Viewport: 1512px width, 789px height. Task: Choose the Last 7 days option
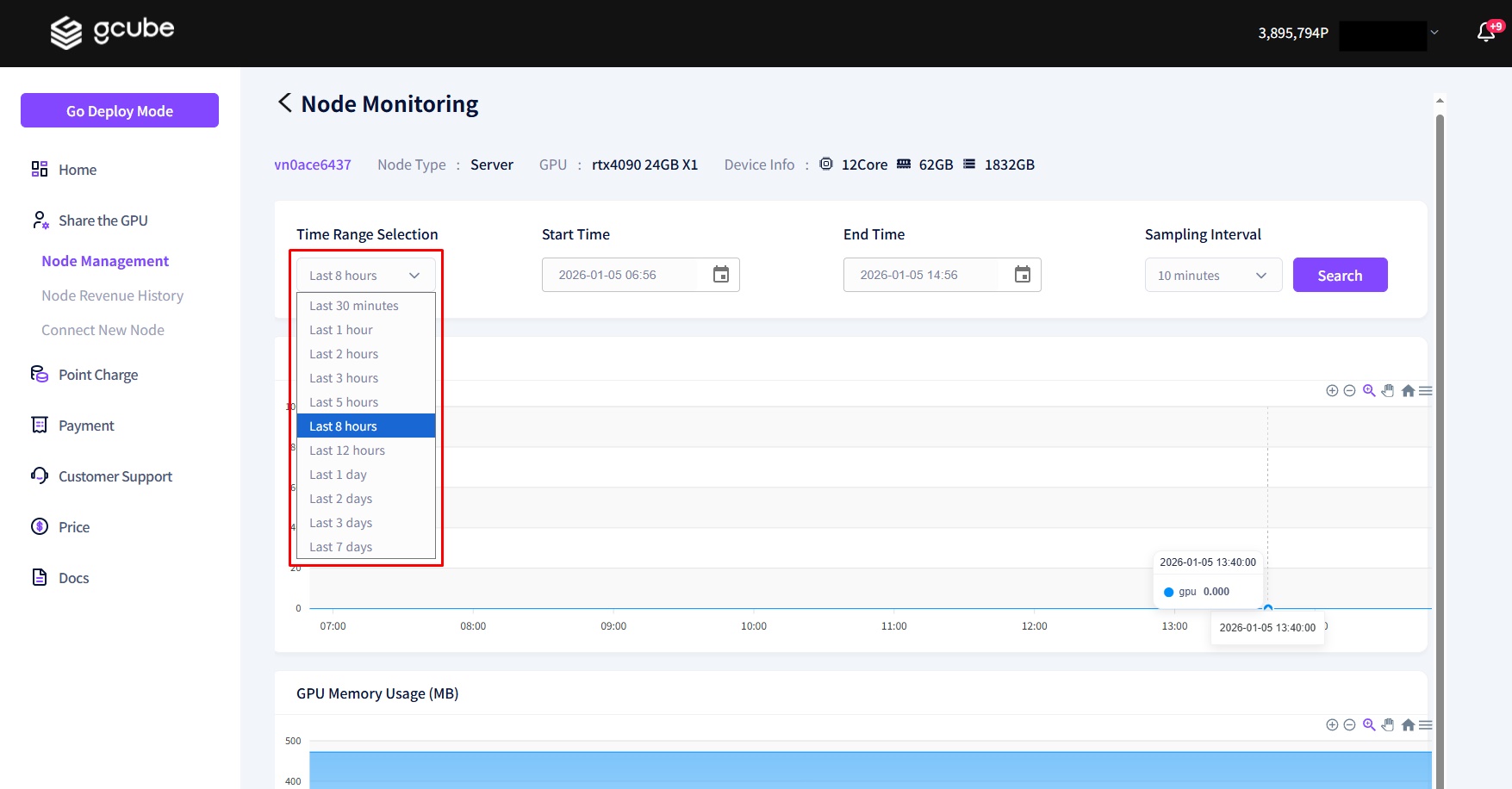click(341, 547)
